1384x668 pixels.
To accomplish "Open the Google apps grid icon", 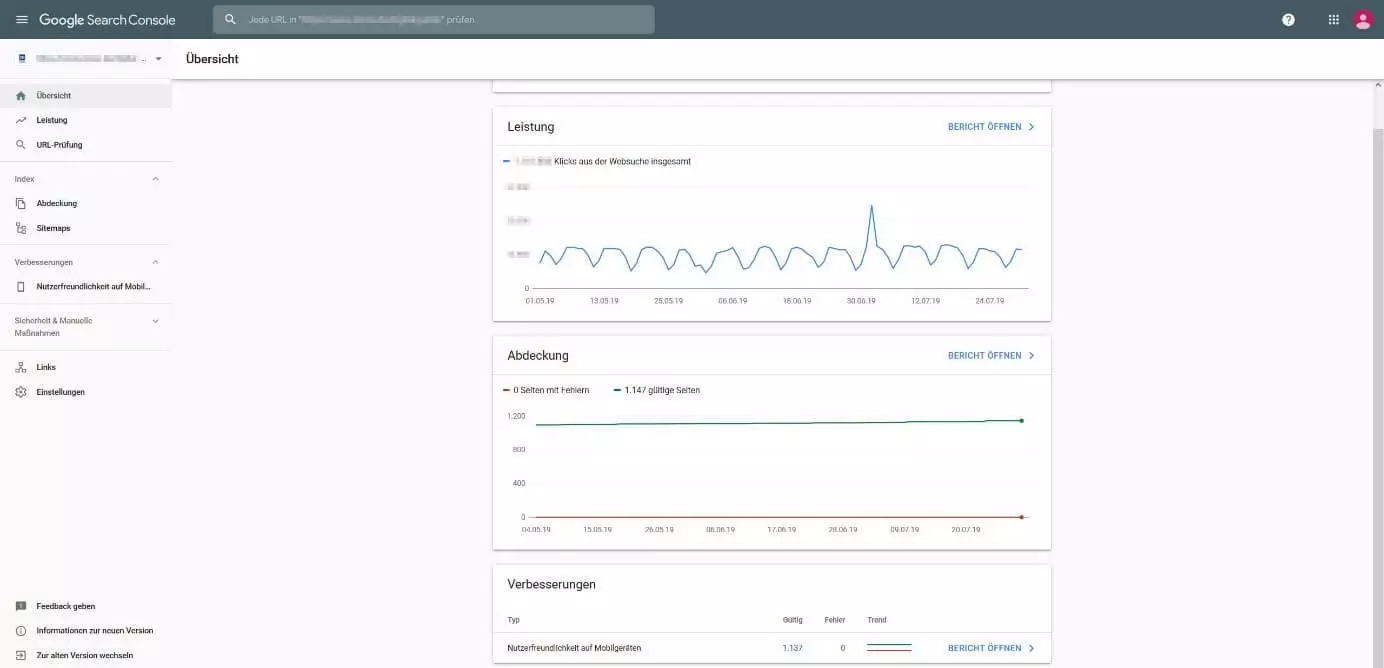I will (1333, 20).
